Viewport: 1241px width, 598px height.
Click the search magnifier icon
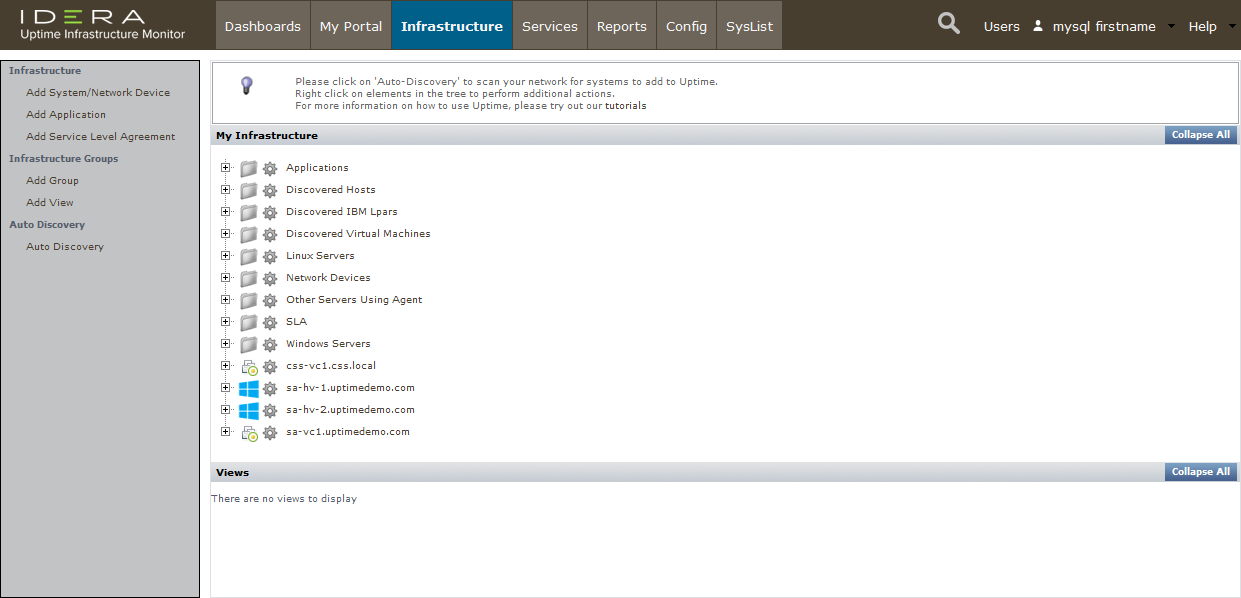(x=949, y=24)
